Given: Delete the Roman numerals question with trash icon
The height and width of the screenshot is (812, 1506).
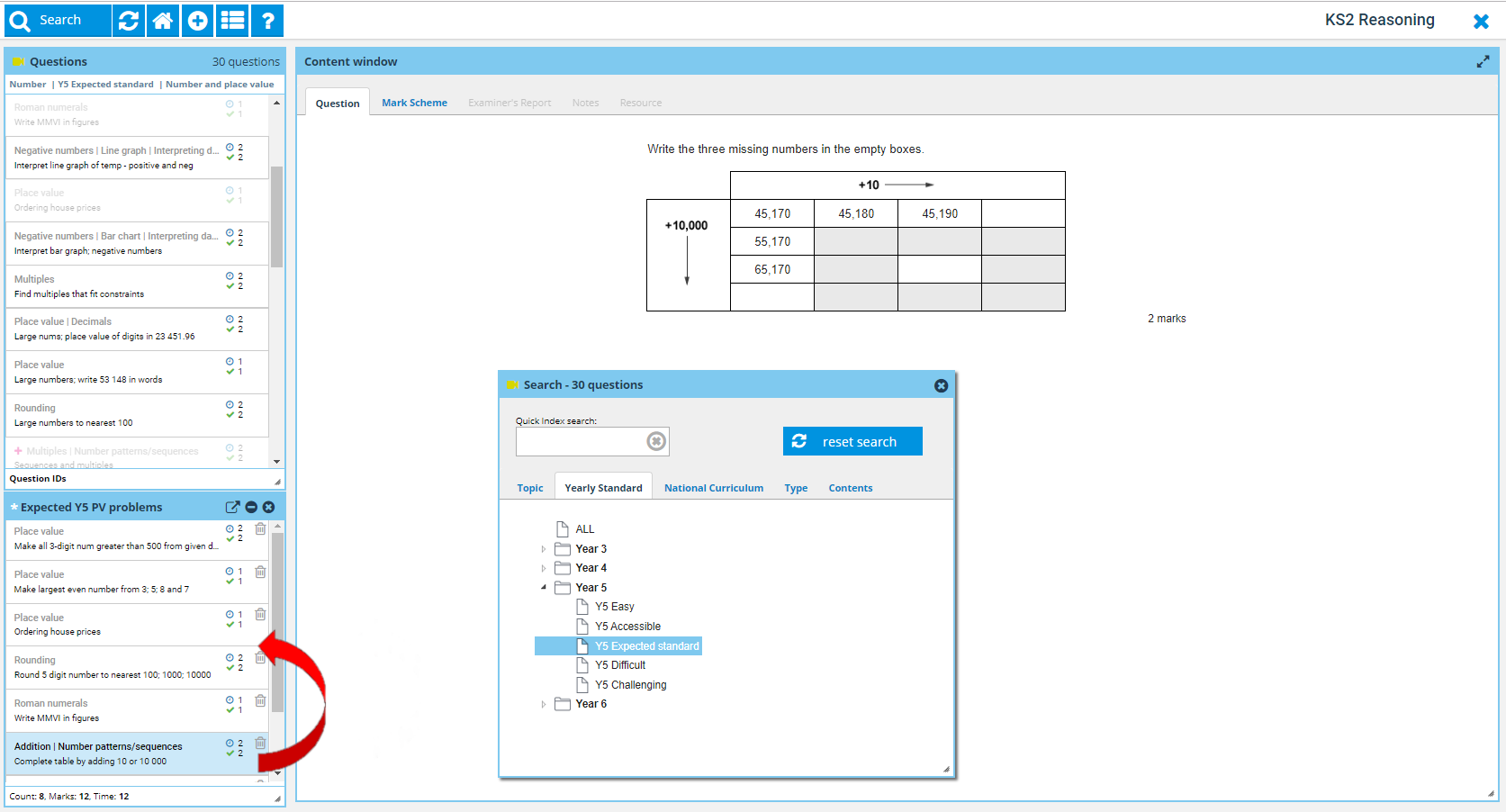Looking at the screenshot, I should (x=260, y=700).
